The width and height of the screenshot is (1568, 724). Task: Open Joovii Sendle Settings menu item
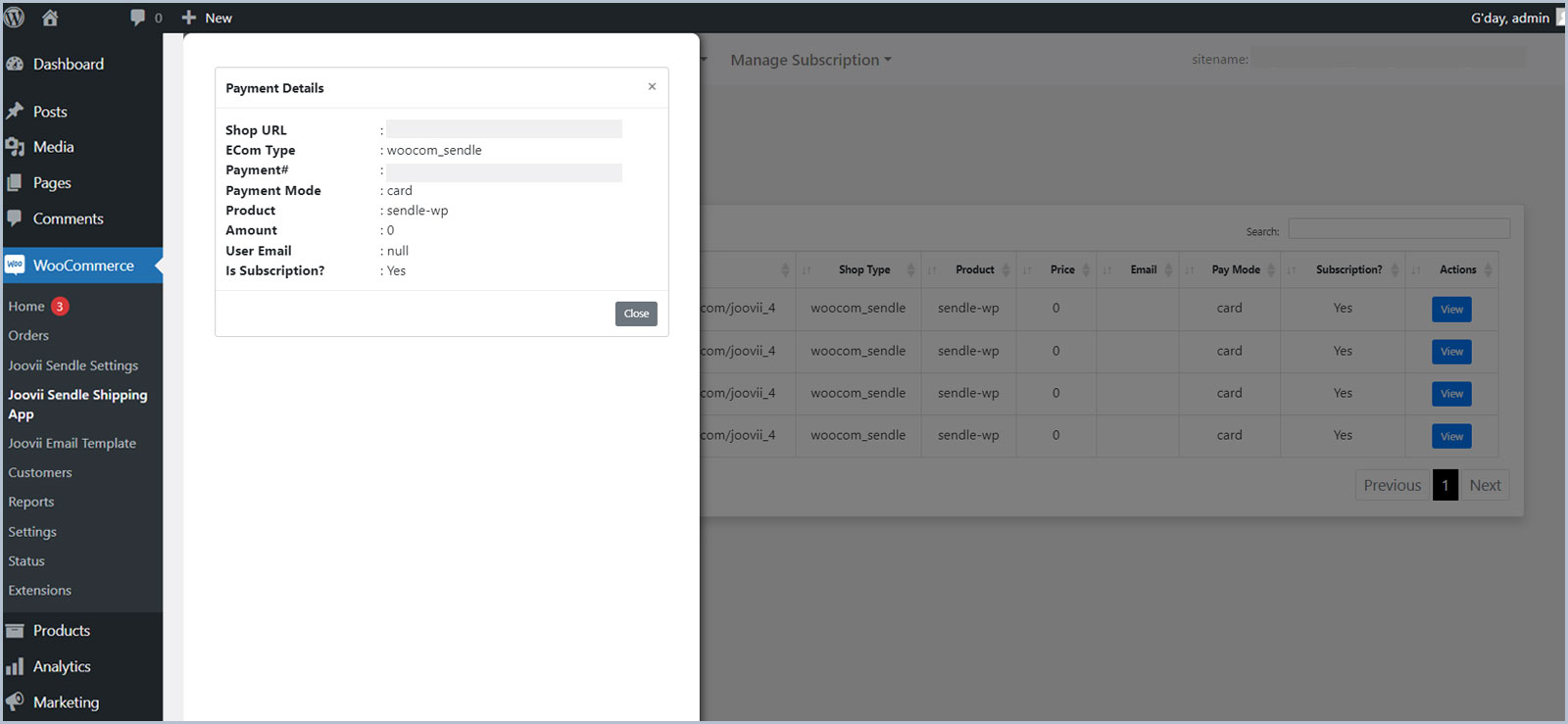point(73,365)
